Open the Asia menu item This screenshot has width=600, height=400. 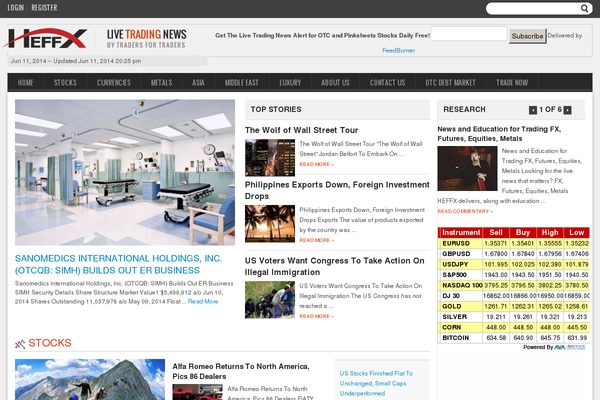tap(198, 83)
